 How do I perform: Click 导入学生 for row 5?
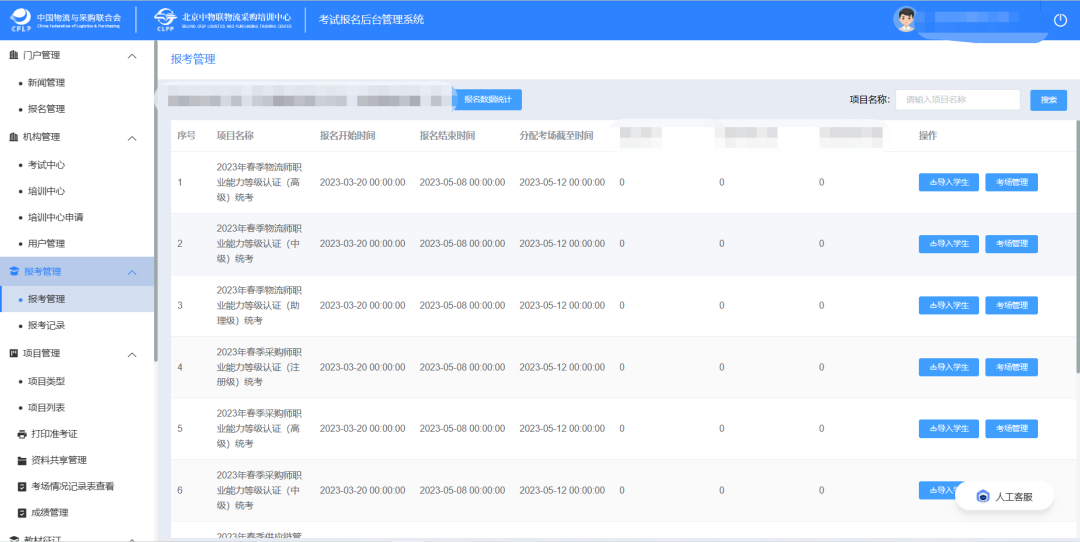tap(948, 428)
